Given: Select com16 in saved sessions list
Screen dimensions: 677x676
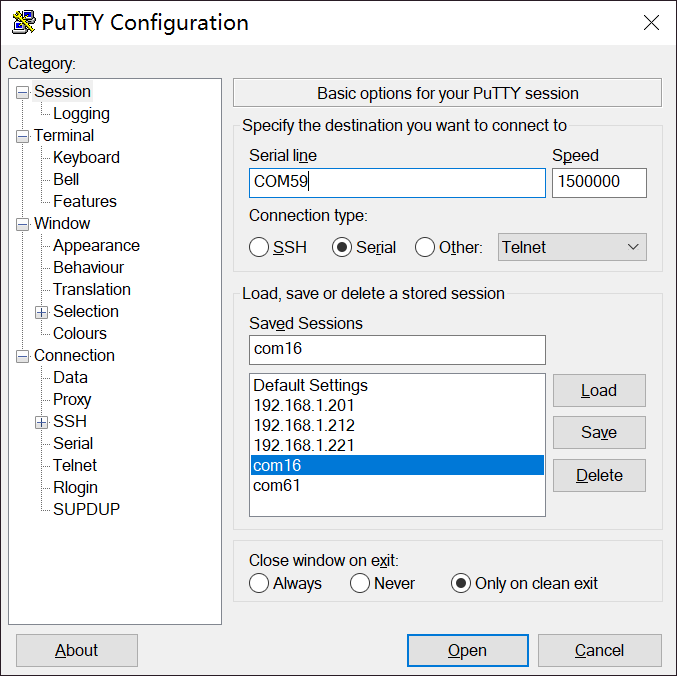Looking at the screenshot, I should click(x=397, y=465).
